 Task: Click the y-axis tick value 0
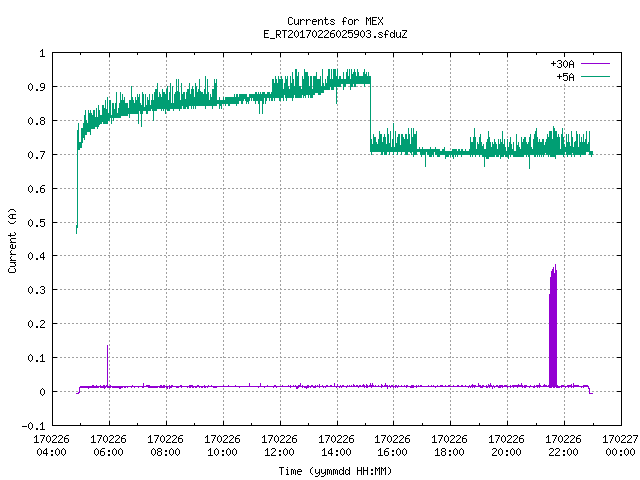pyautogui.click(x=42, y=392)
